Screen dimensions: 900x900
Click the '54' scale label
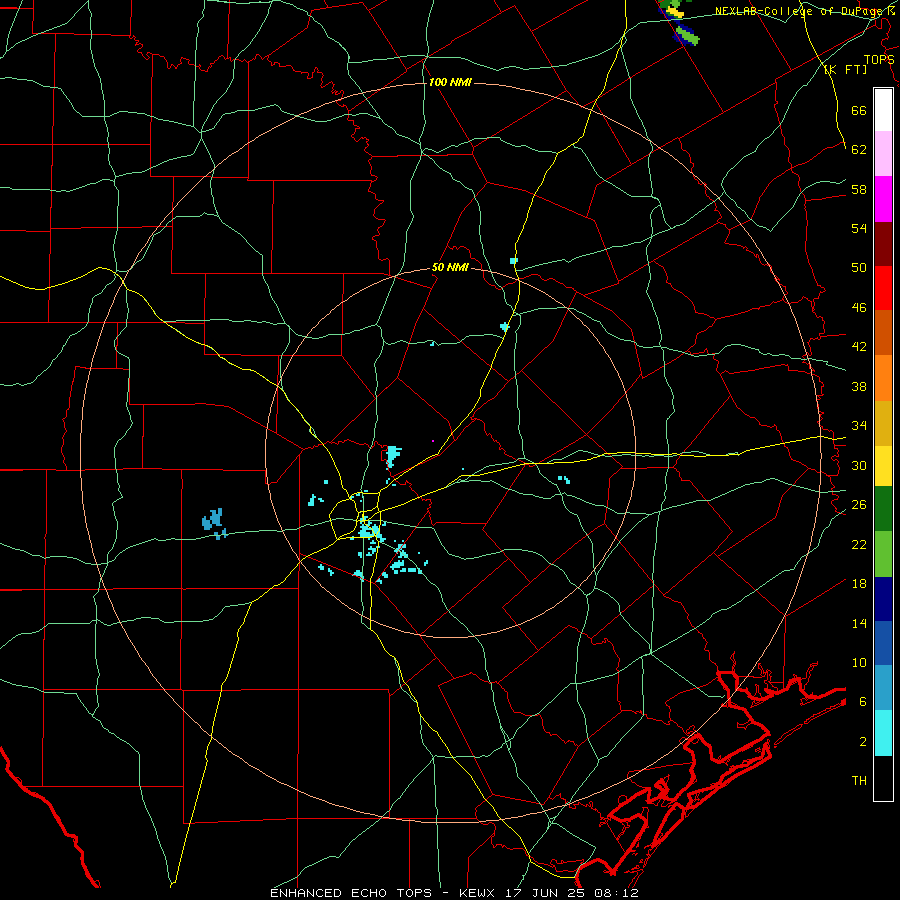(859, 228)
